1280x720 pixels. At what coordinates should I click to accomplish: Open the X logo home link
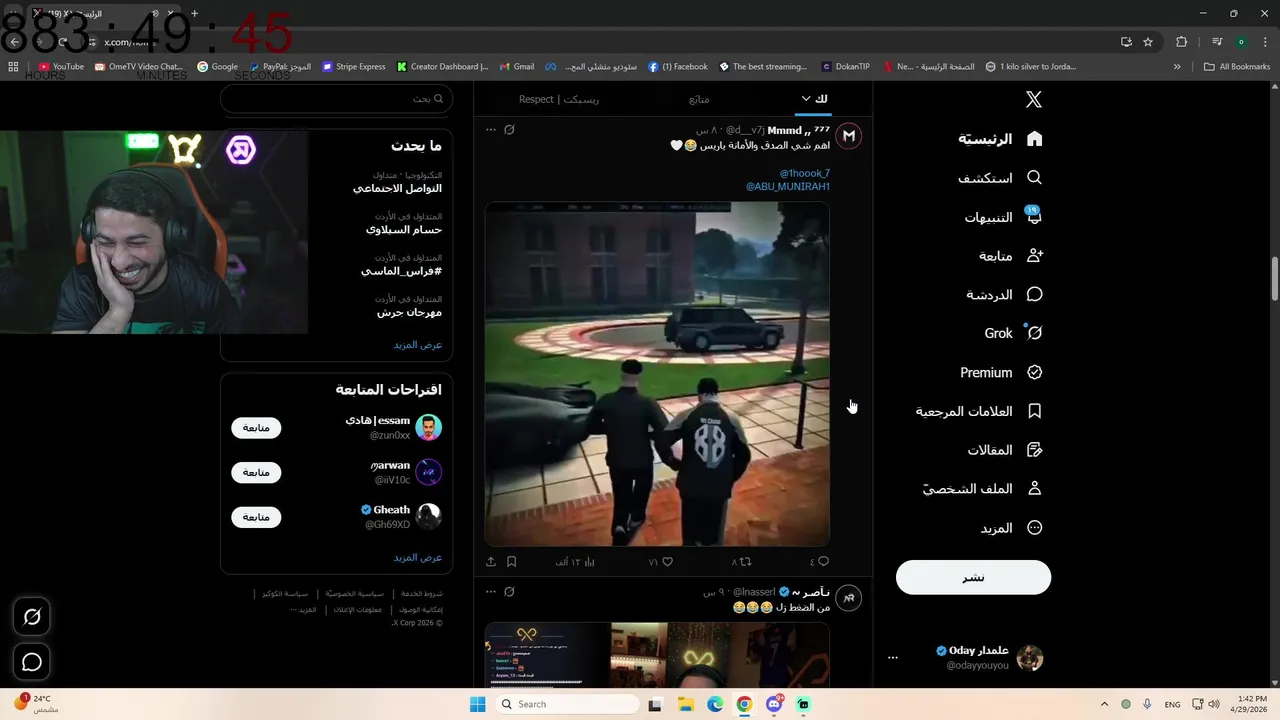(1034, 99)
